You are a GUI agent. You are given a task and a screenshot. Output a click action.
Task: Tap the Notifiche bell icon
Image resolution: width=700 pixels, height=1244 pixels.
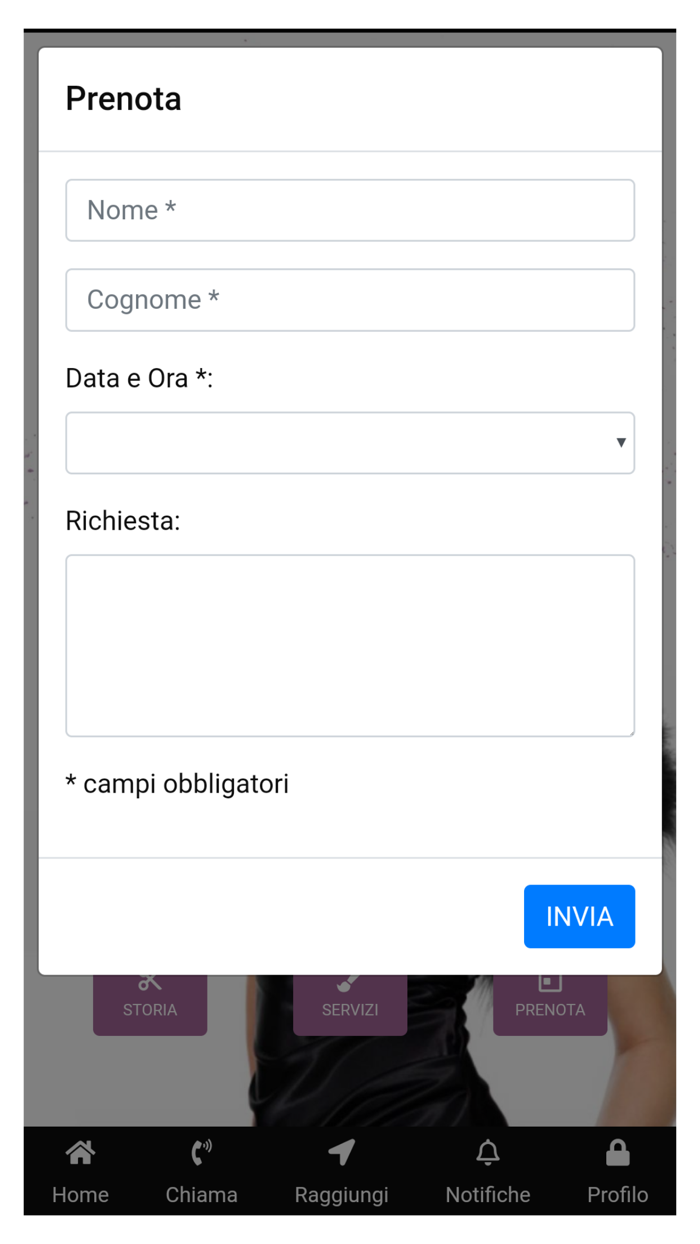point(488,1153)
